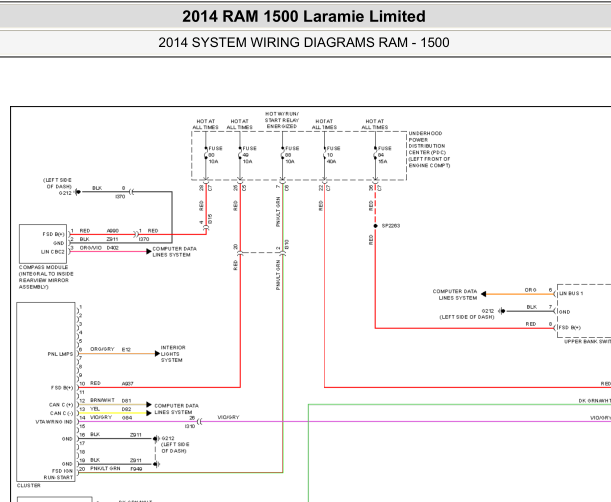
Task: Select "FSD B(+)" inside the compass module box
Action: click(54, 234)
